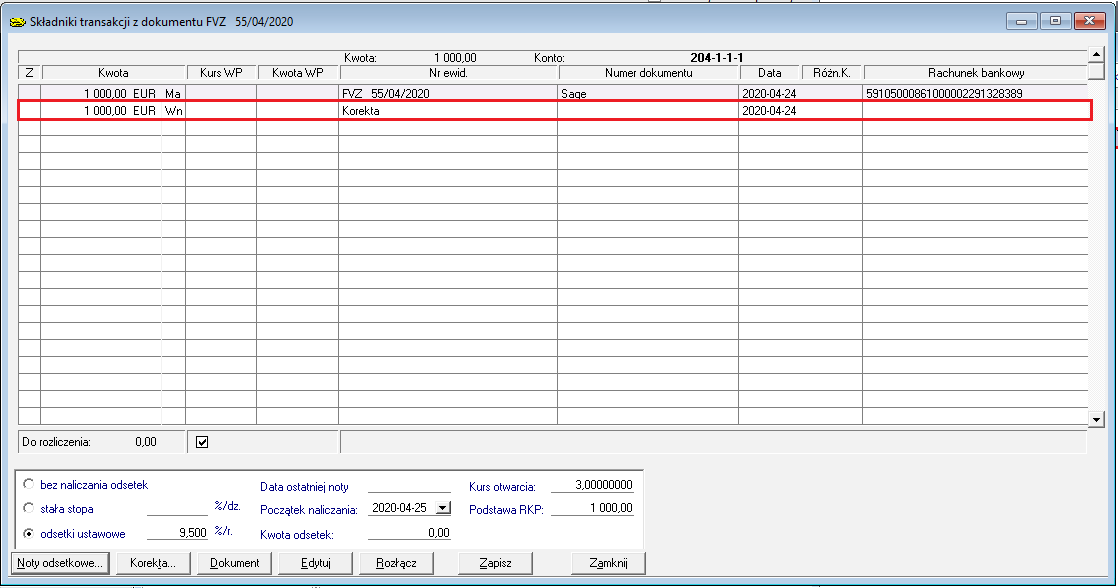This screenshot has width=1118, height=588.
Task: Click the odsetki ustawowe 9,500 field
Action: (177, 532)
